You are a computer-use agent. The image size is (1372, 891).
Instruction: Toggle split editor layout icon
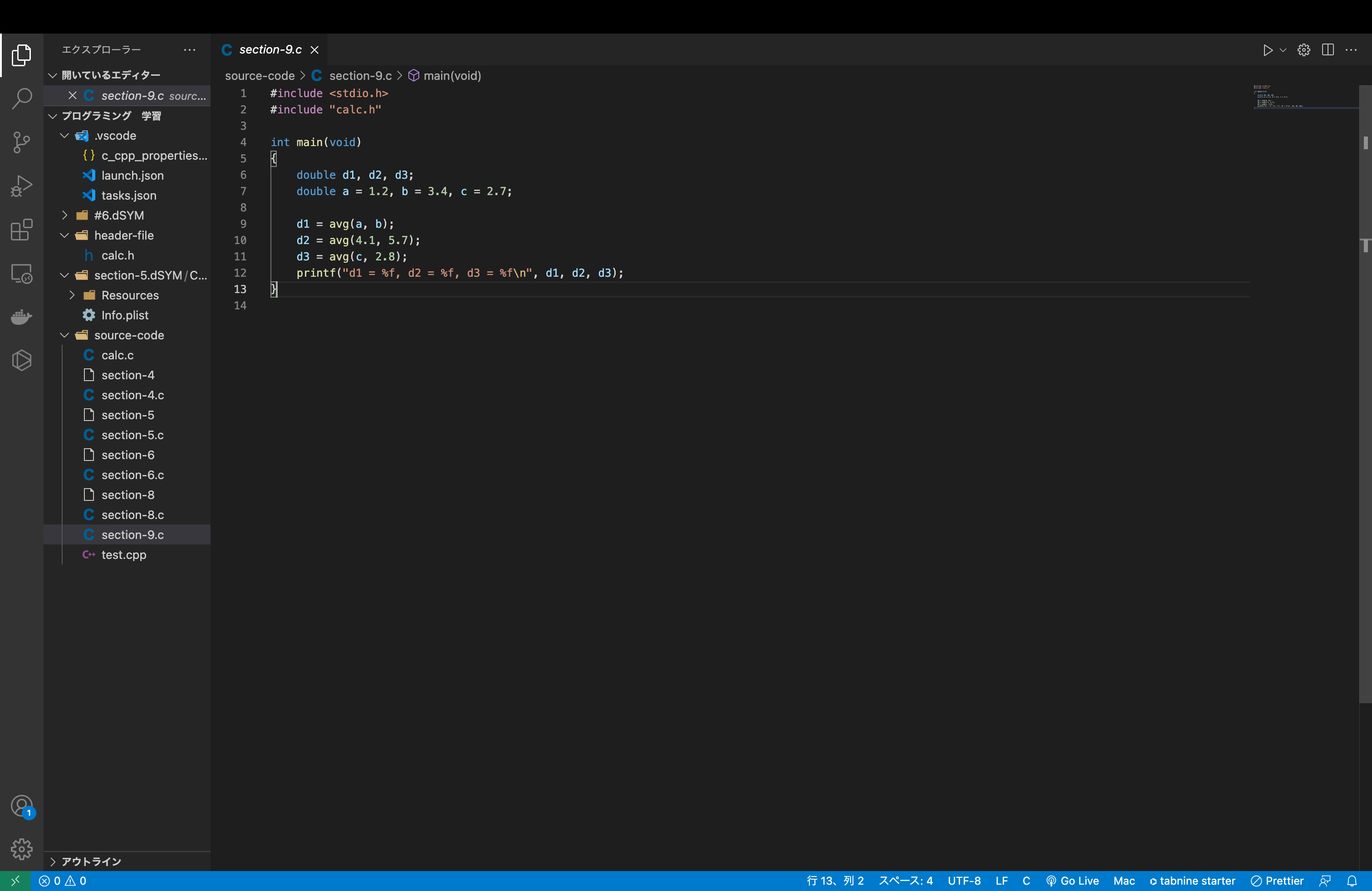1328,50
